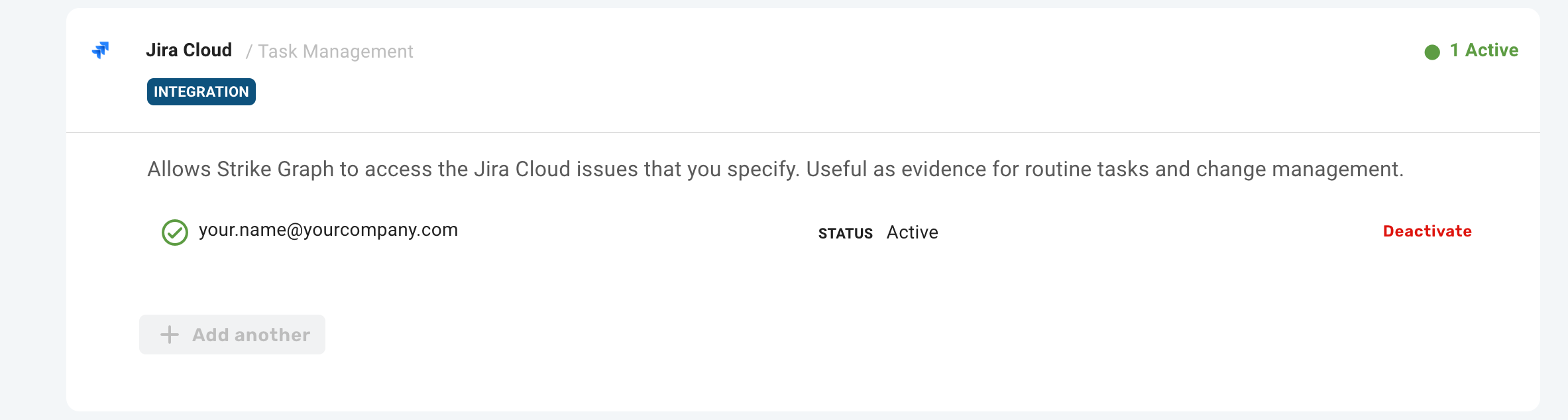Select the your.name@yourcompany.com account entry
Screen dimensions: 1568x420
point(328,230)
